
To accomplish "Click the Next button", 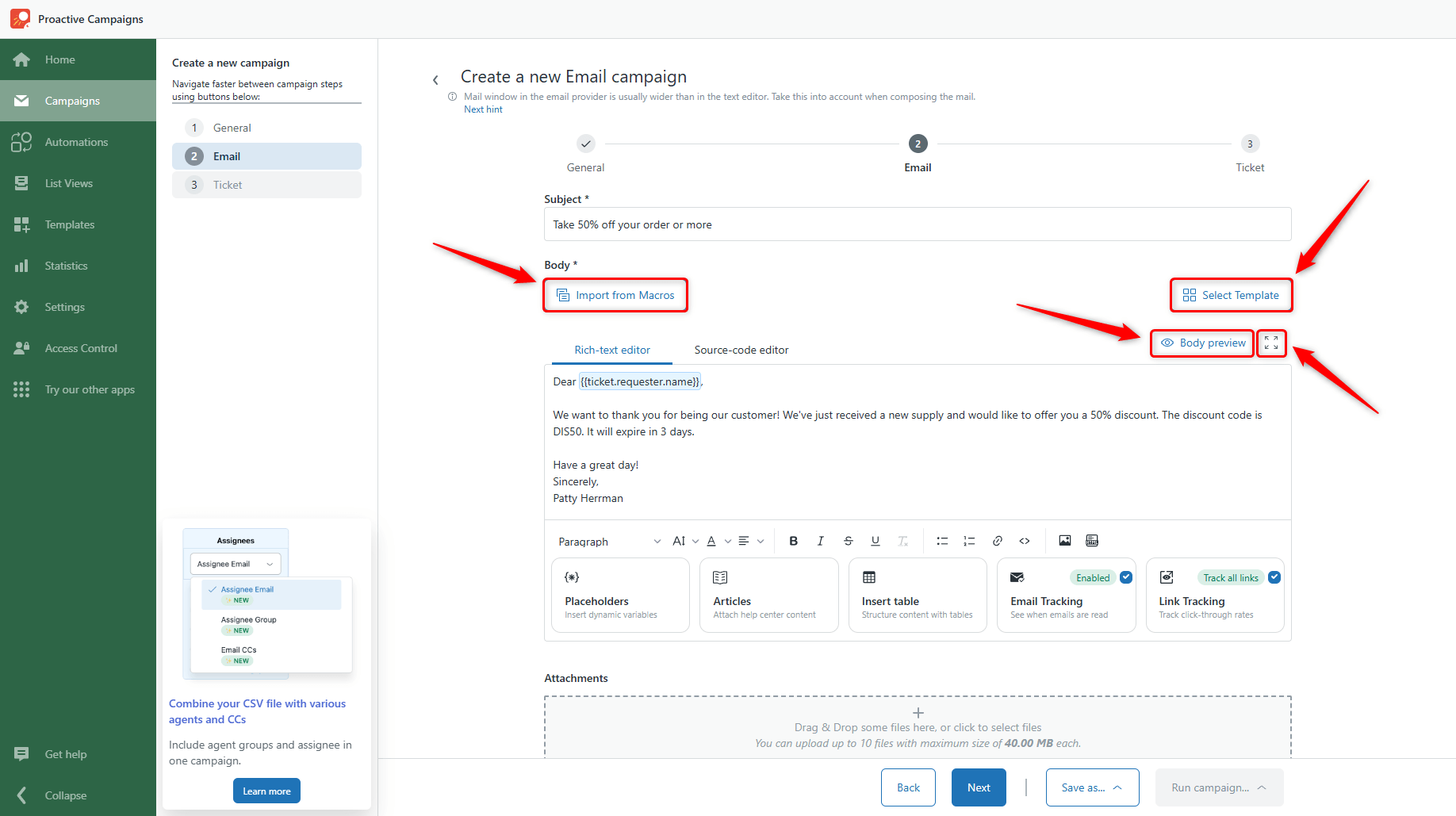I will point(979,787).
